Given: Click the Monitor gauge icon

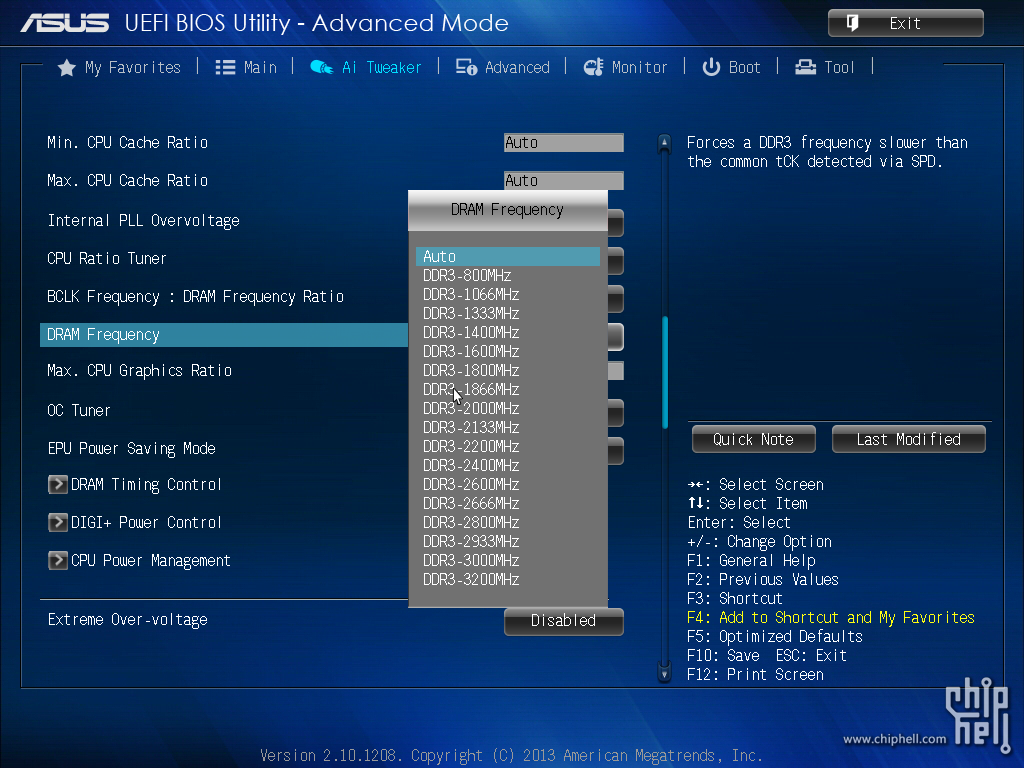Looking at the screenshot, I should pos(594,67).
